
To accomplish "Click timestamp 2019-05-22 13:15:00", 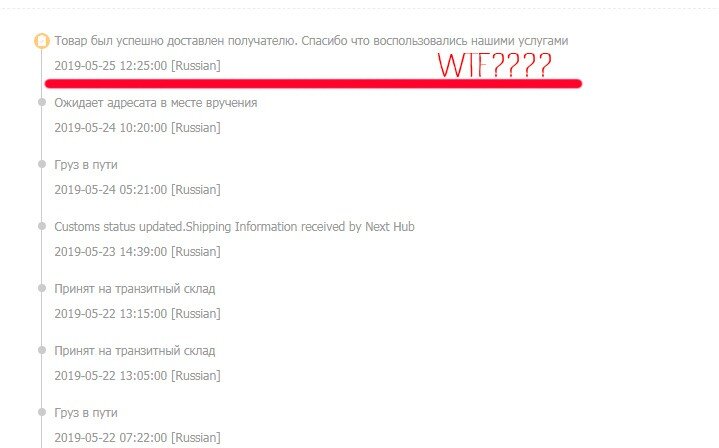I will (x=111, y=314).
